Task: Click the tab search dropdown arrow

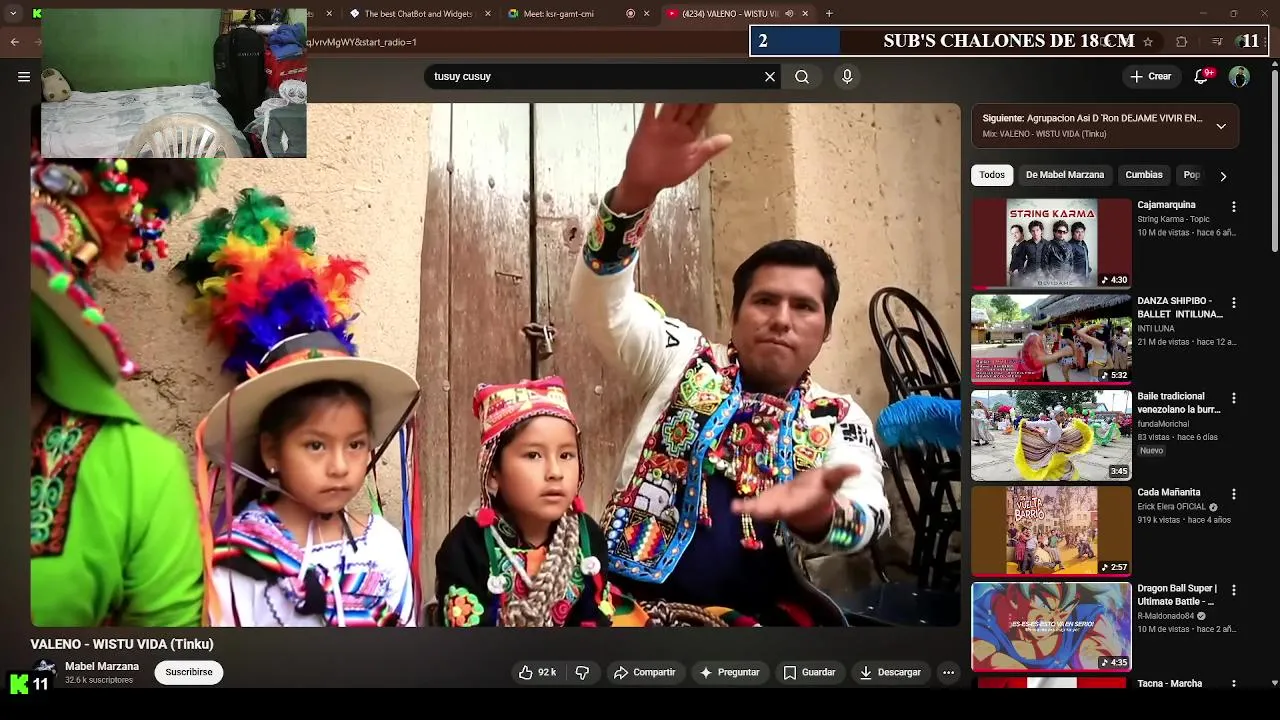Action: (x=13, y=14)
